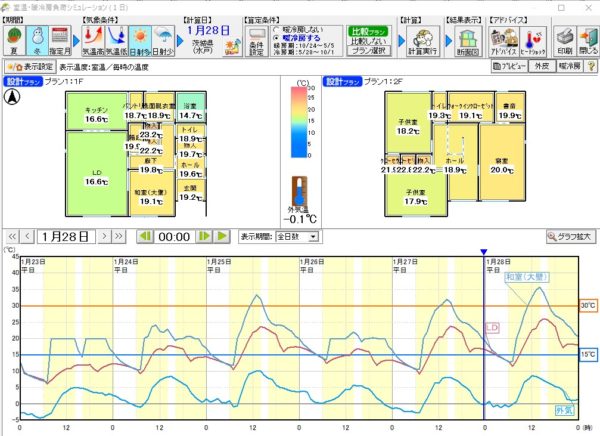Click the 2F 設計プラン blue label

[342, 81]
